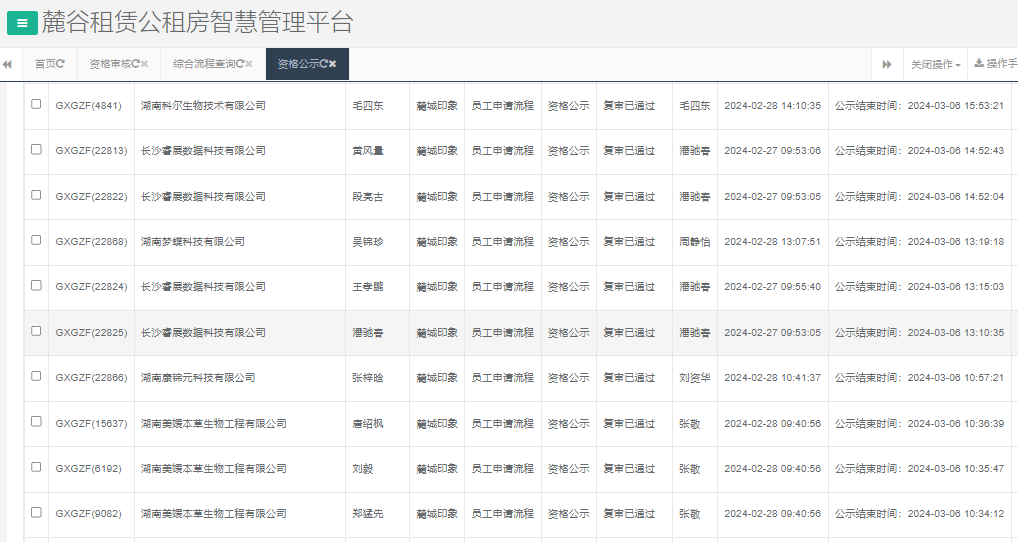This screenshot has height=542, width=1018.
Task: Tick the checkbox for GXGZF(22824)
Action: click(x=36, y=286)
